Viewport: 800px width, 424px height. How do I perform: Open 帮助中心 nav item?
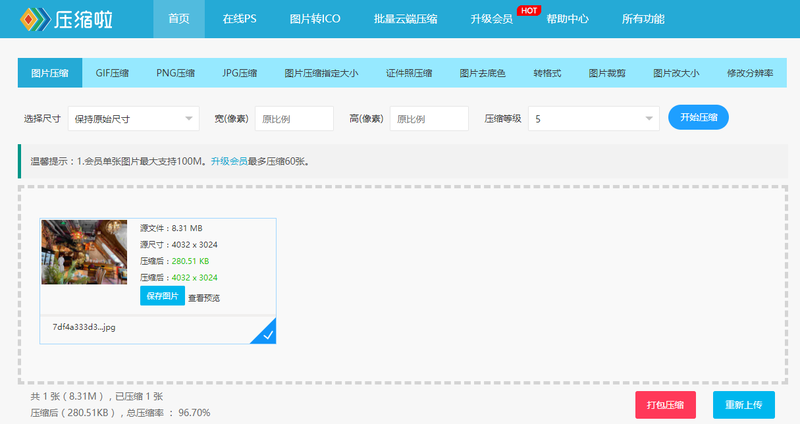567,19
